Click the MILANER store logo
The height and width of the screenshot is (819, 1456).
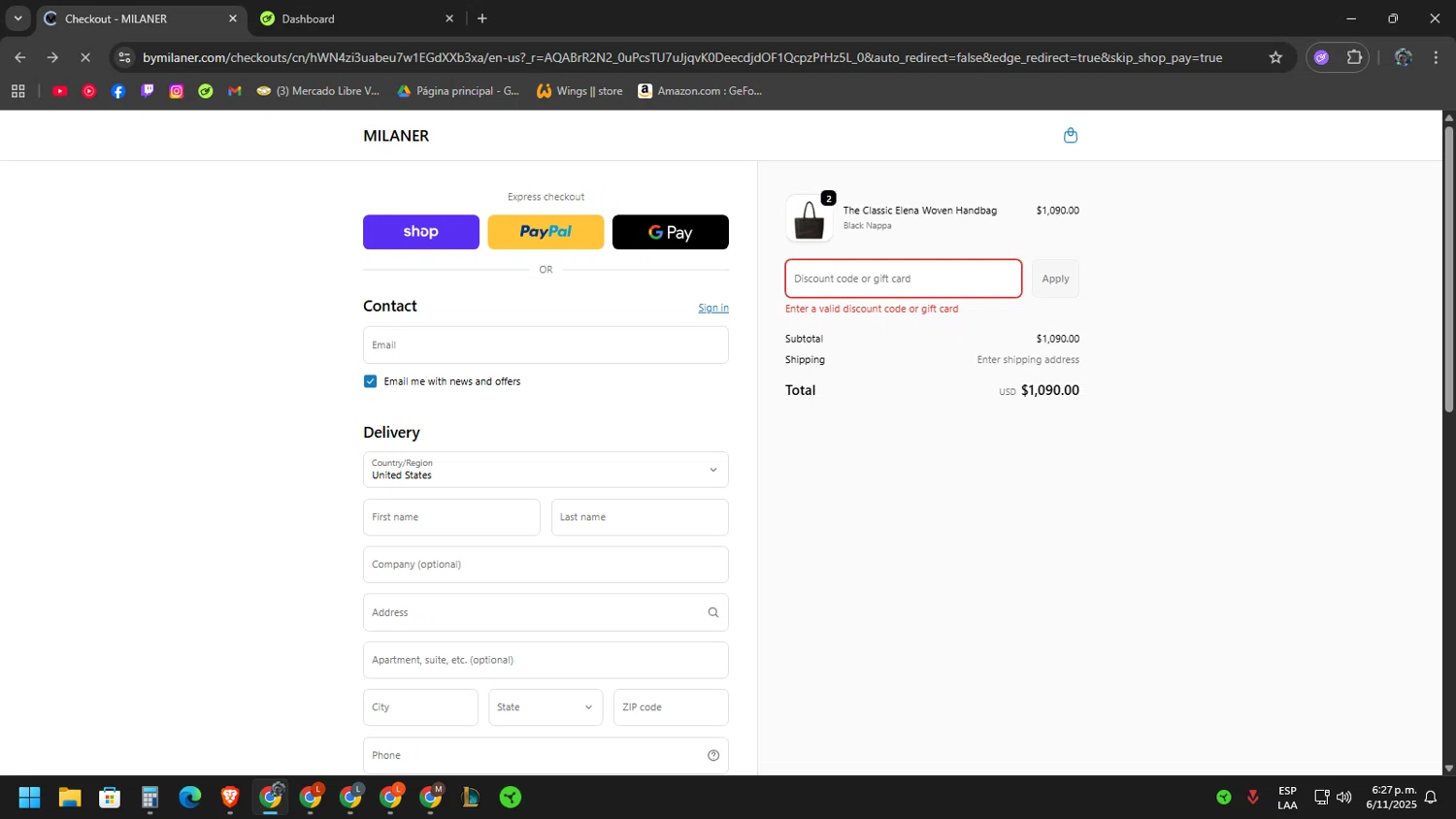point(396,136)
